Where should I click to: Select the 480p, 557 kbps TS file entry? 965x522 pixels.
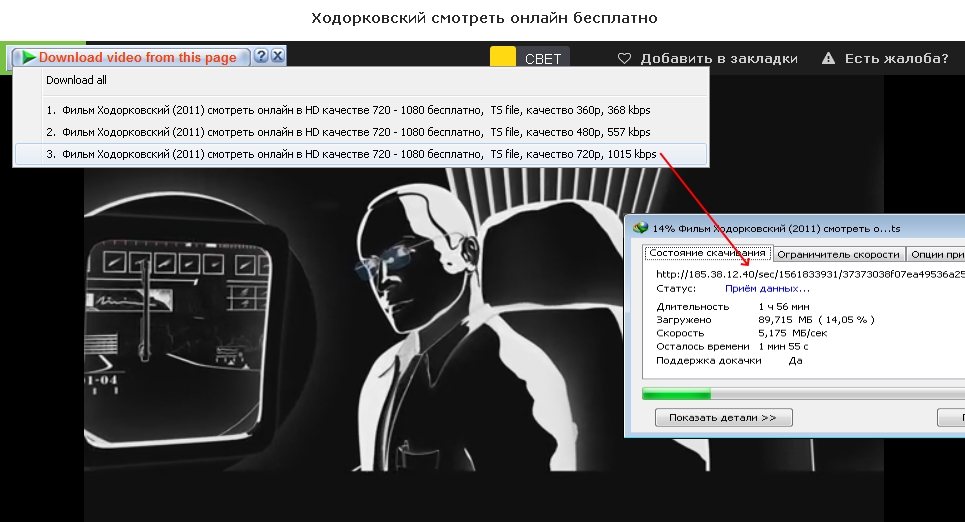tap(361, 132)
